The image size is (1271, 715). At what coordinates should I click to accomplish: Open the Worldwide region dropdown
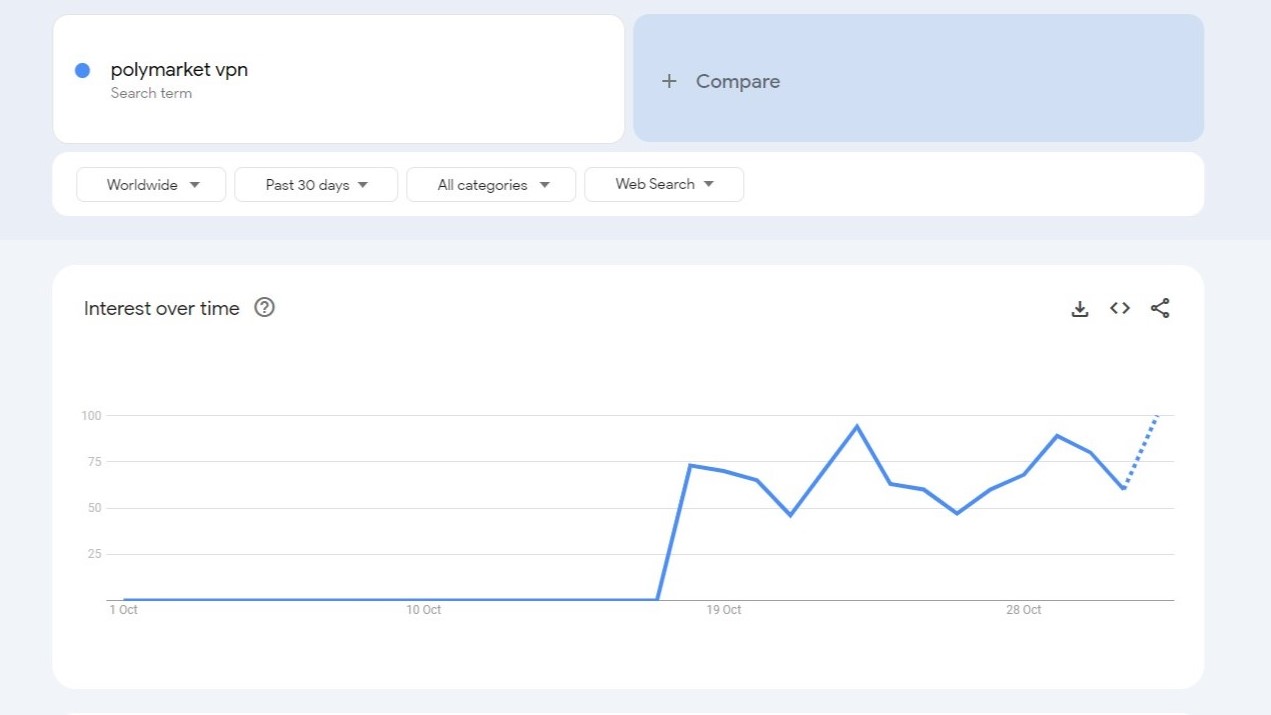click(151, 185)
